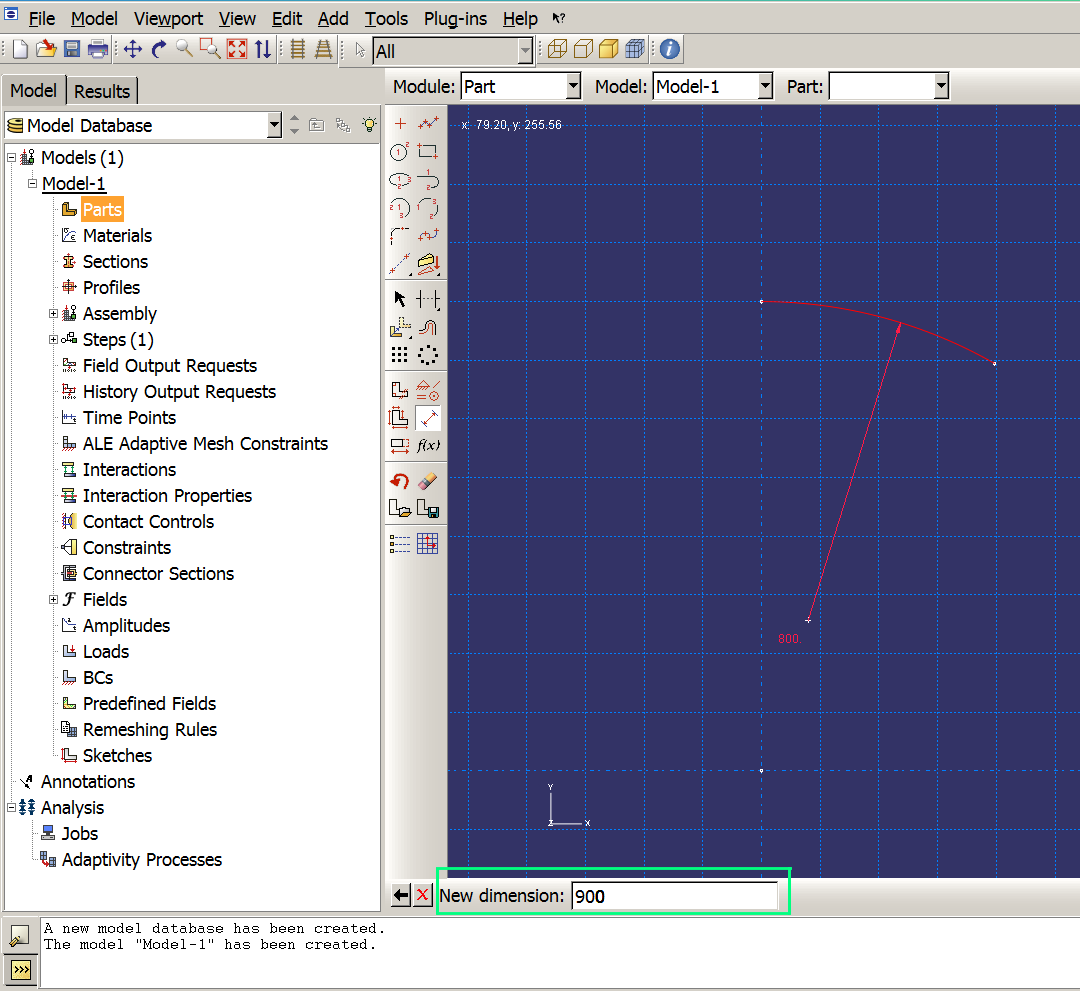
Task: Click the Cycle Views arrows icon
Action: [263, 49]
